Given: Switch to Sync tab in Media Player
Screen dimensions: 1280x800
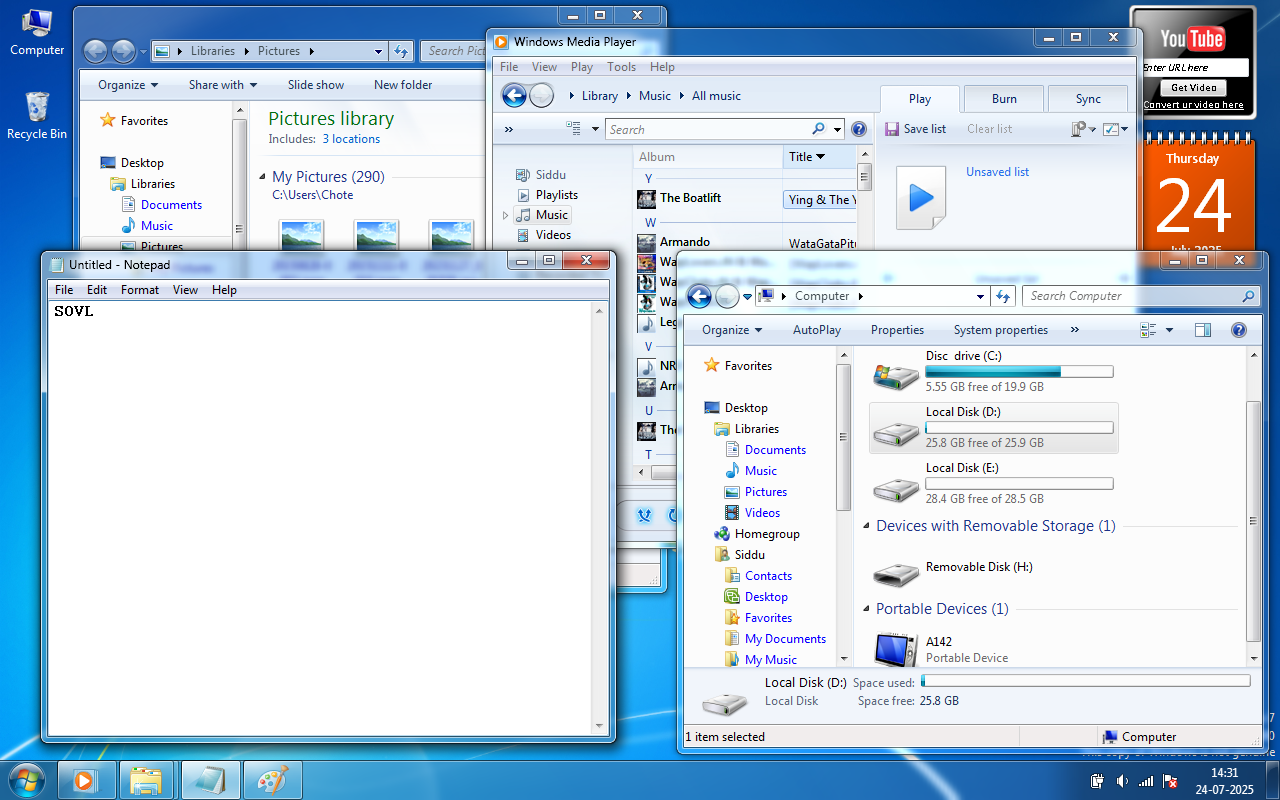Looking at the screenshot, I should (1088, 99).
